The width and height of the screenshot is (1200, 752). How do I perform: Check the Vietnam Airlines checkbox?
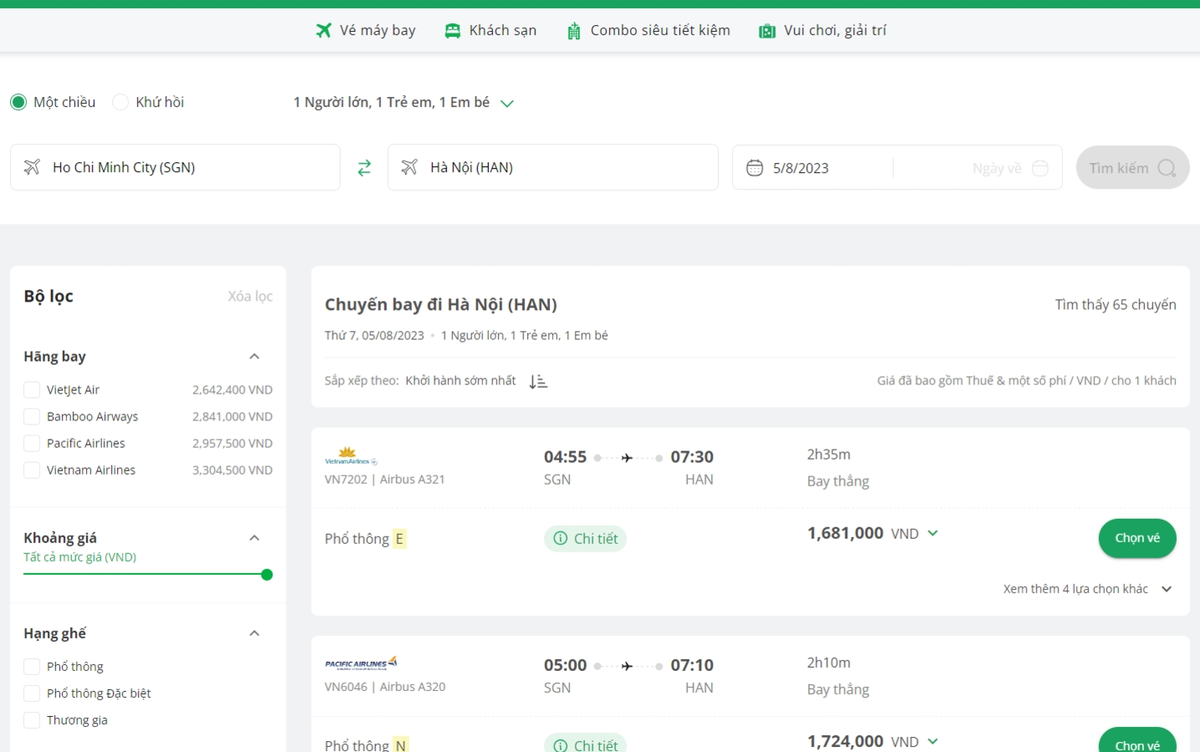(32, 470)
